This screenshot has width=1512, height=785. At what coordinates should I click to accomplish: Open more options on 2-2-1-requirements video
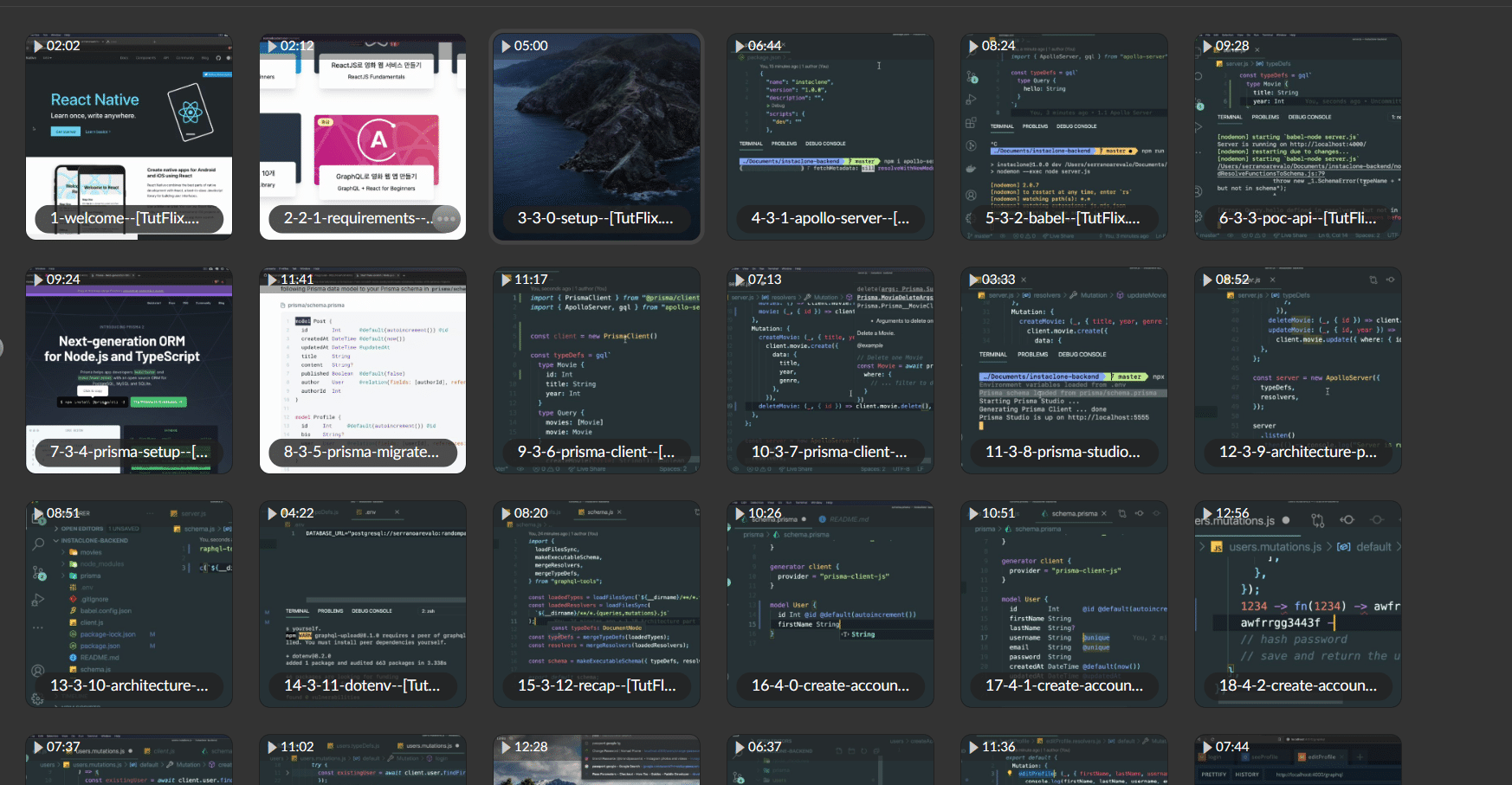point(446,219)
